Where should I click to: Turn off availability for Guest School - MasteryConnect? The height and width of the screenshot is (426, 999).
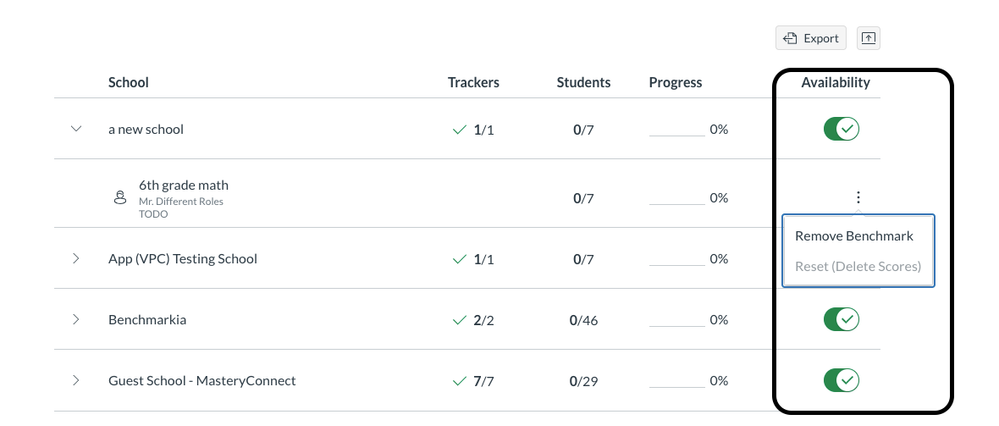[841, 380]
